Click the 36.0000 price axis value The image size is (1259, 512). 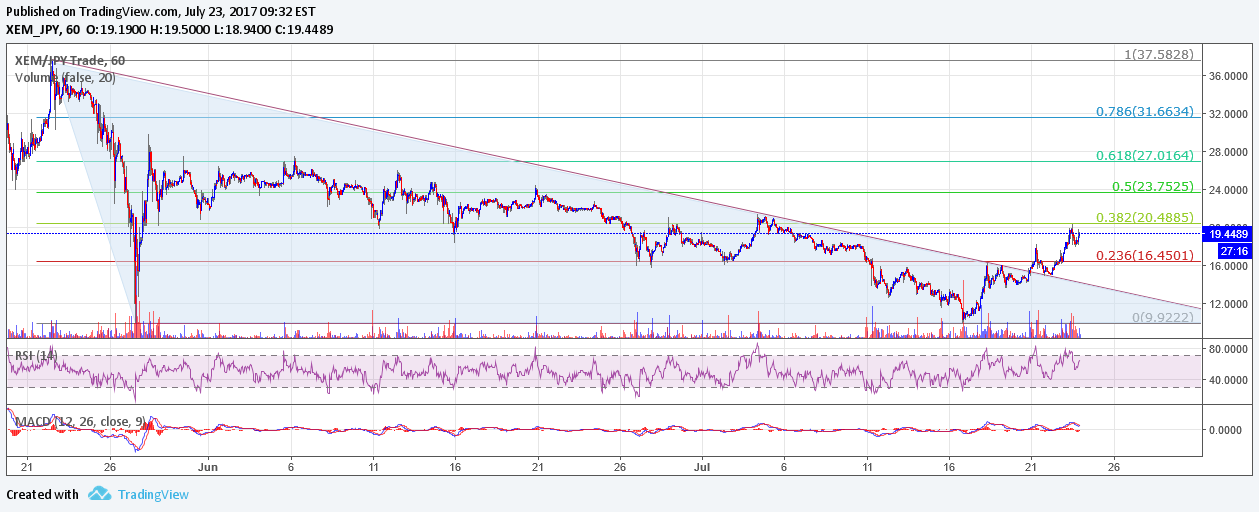[x=1229, y=76]
